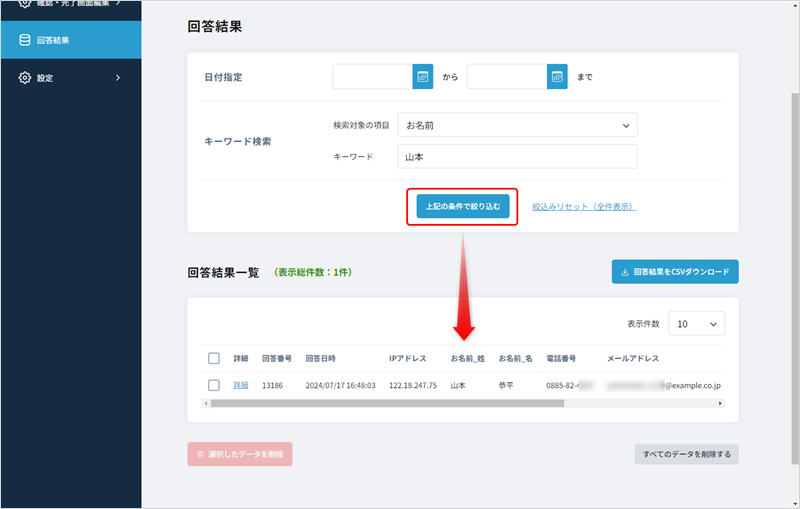Click the 回答日時 column header
The width and height of the screenshot is (800, 509).
click(x=320, y=359)
